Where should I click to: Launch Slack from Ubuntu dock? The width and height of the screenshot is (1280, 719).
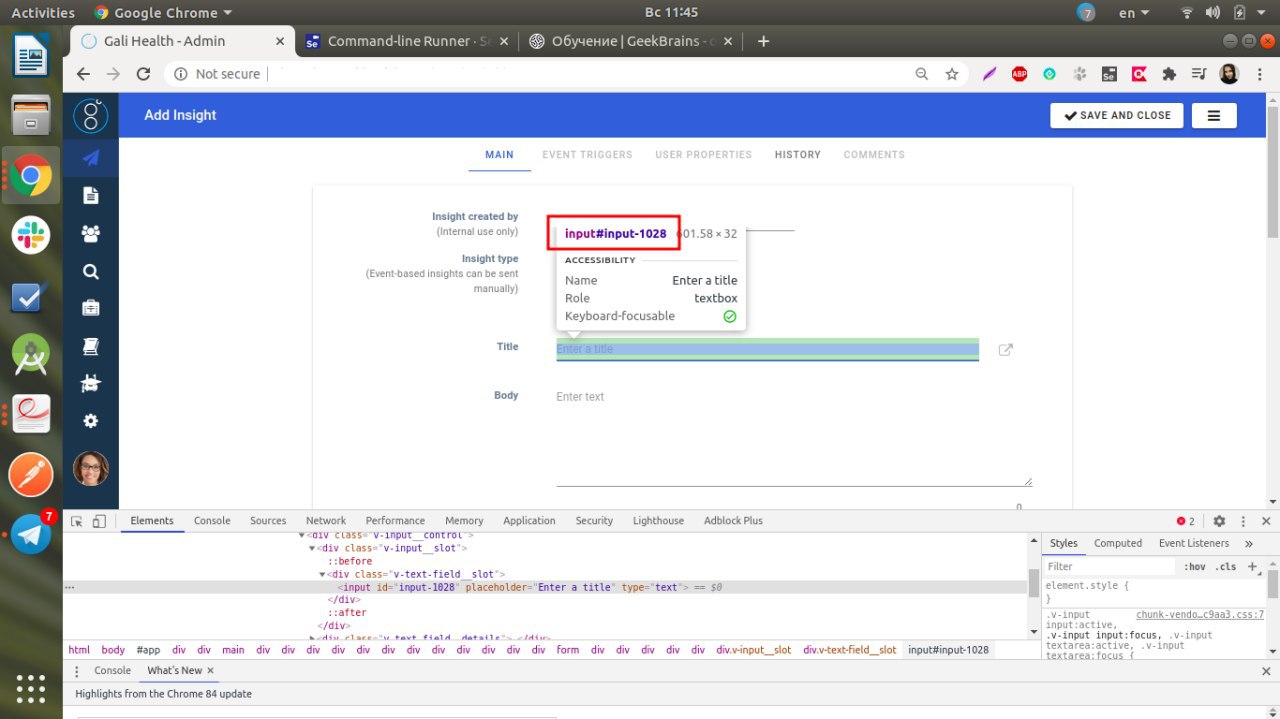(31, 236)
